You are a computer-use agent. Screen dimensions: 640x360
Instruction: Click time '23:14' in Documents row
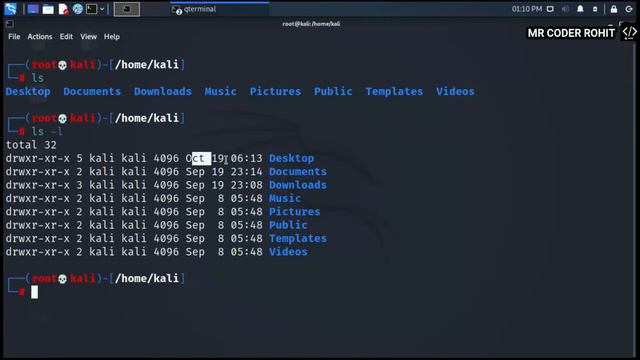pos(247,172)
